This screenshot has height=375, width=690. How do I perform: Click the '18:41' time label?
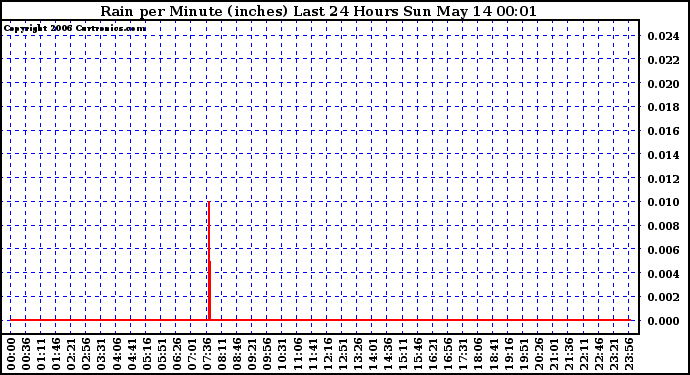tap(493, 354)
